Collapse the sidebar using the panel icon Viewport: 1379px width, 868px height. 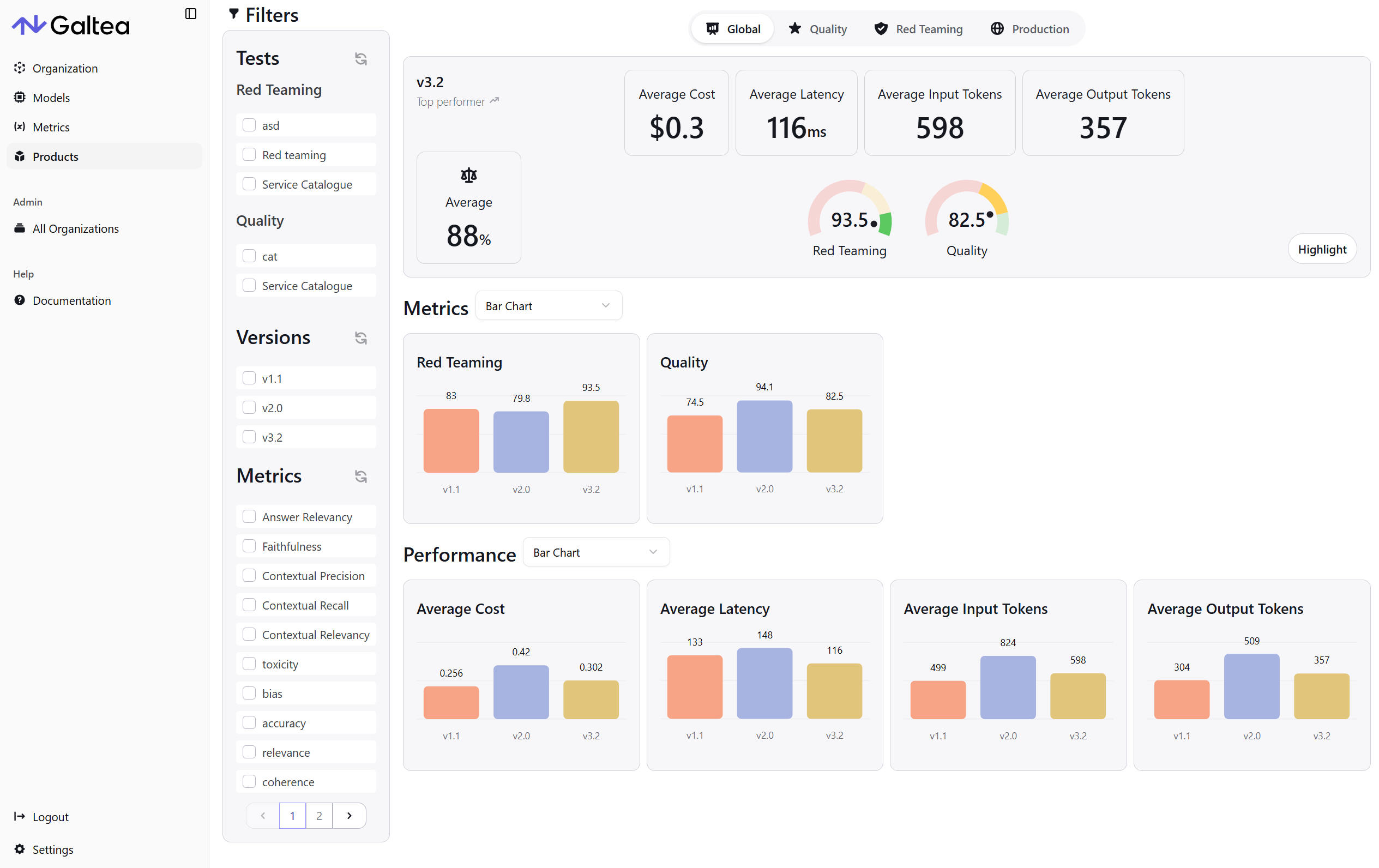(x=190, y=13)
